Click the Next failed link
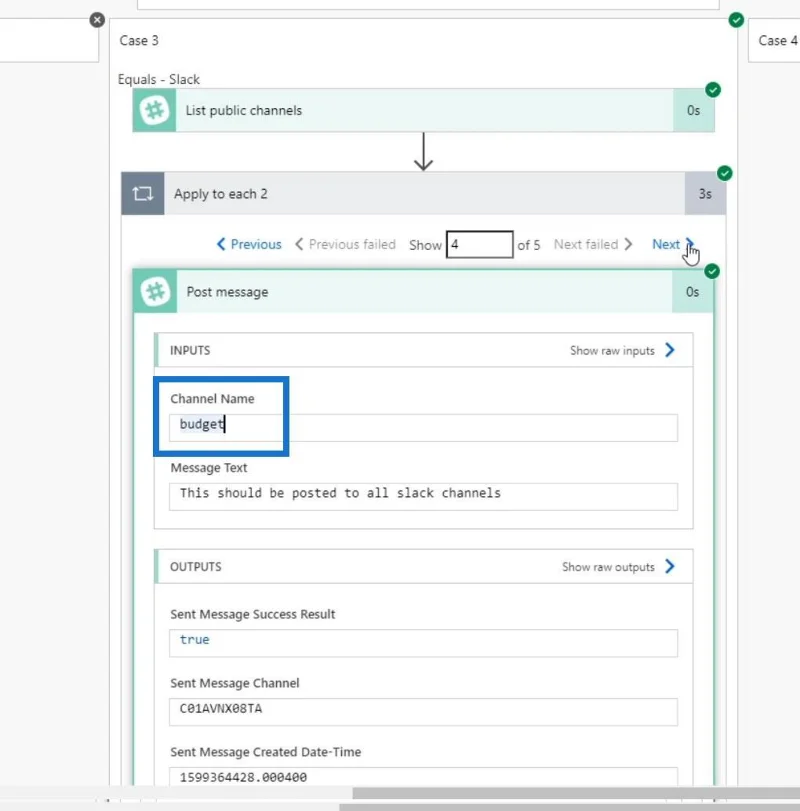 [593, 244]
